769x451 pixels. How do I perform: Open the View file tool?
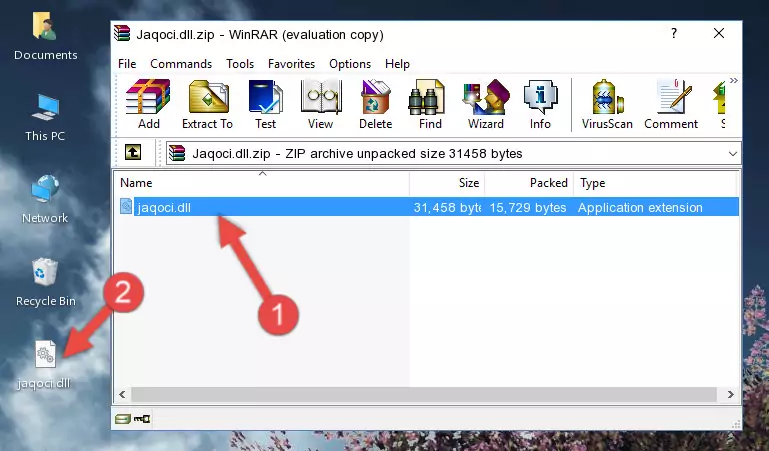[x=321, y=104]
